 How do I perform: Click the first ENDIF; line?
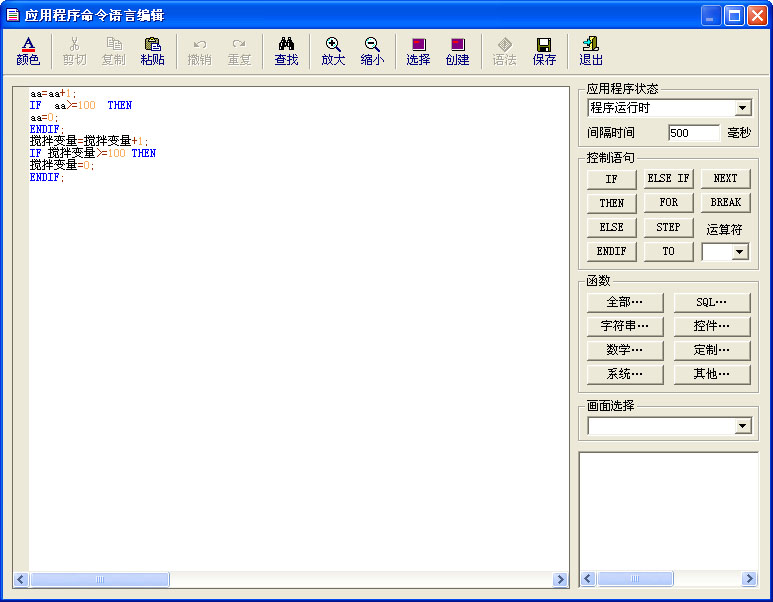(x=47, y=129)
